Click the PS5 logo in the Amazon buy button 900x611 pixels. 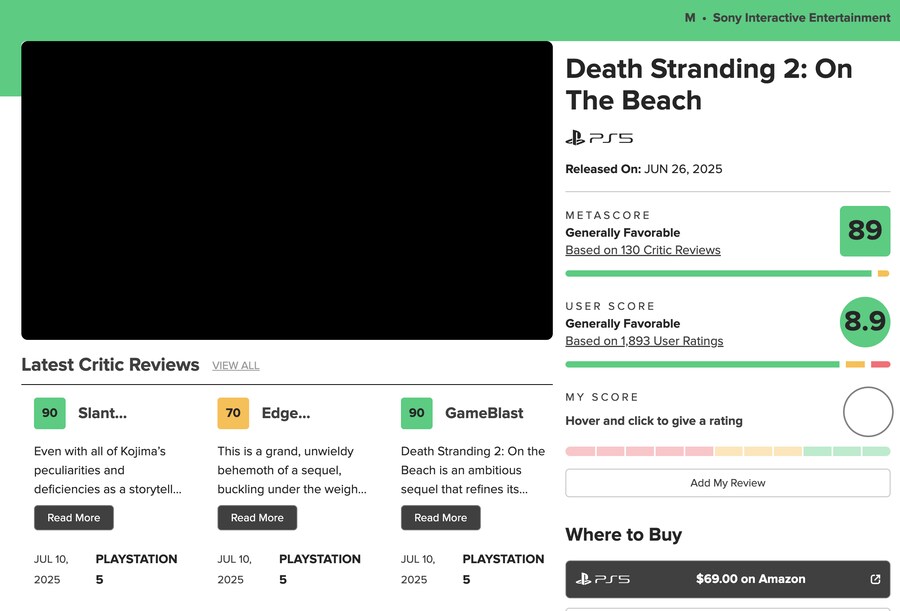pyautogui.click(x=603, y=579)
